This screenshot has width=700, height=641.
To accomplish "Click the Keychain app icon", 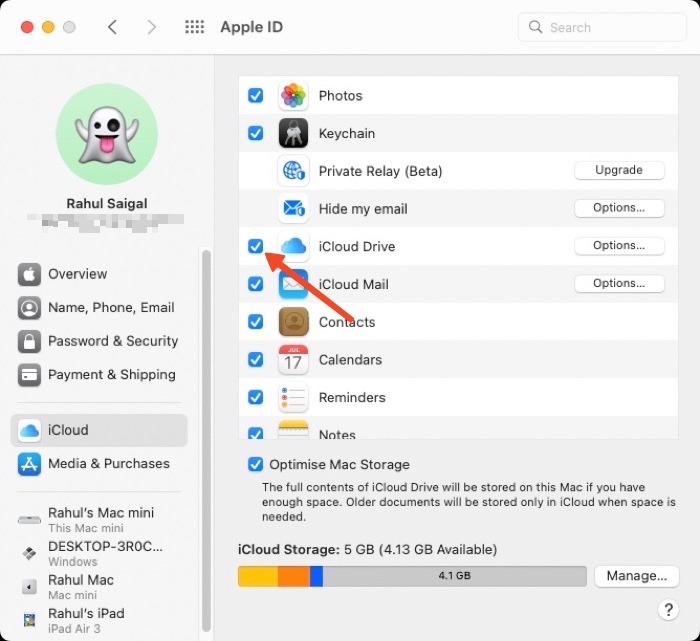I will pos(293,133).
